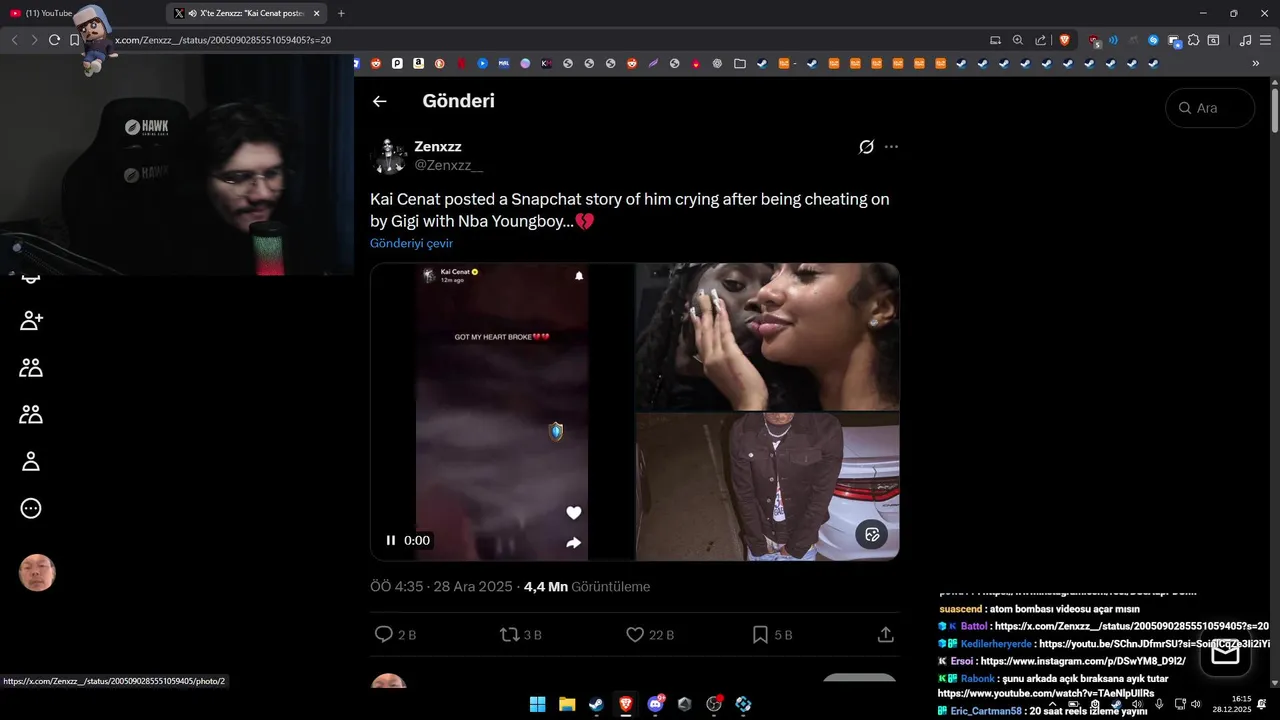Open Brave Shields lion icon

pos(1065,40)
